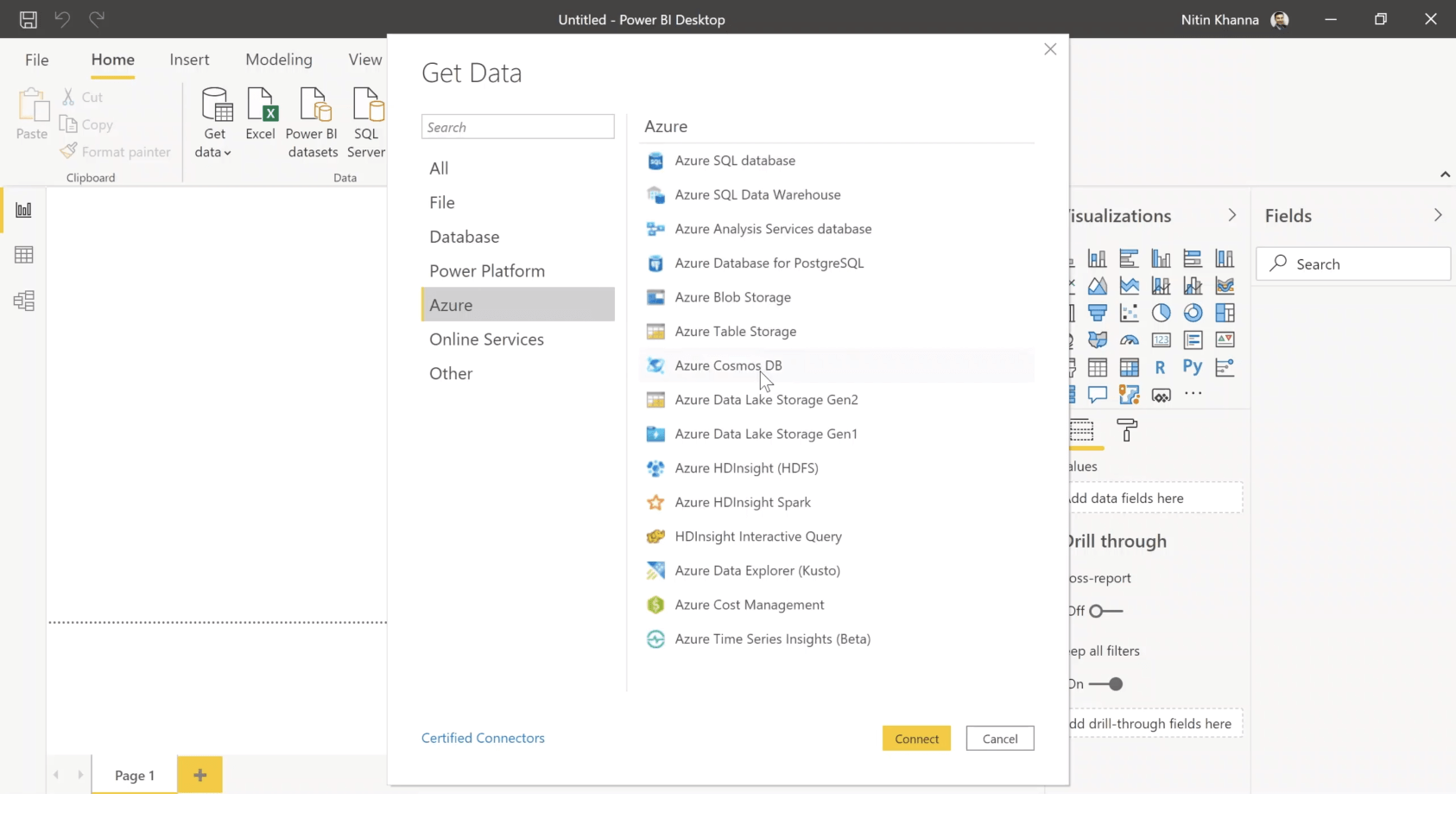Select the Treemap visual

click(1225, 313)
